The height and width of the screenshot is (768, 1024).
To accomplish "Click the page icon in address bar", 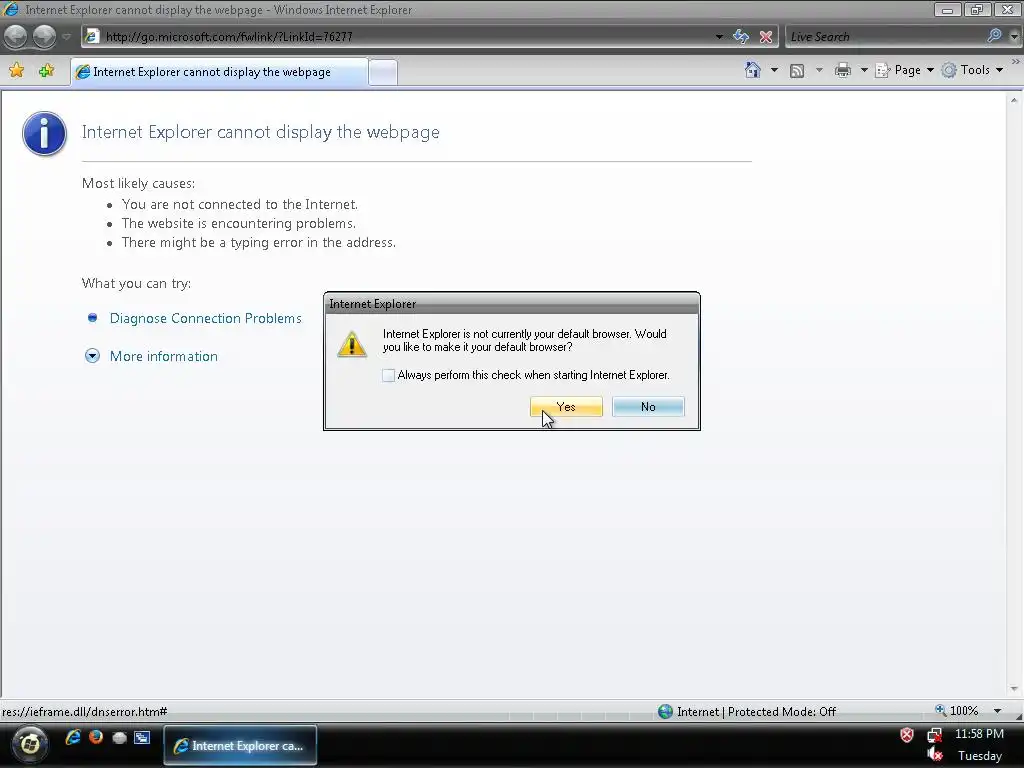I will [x=92, y=36].
